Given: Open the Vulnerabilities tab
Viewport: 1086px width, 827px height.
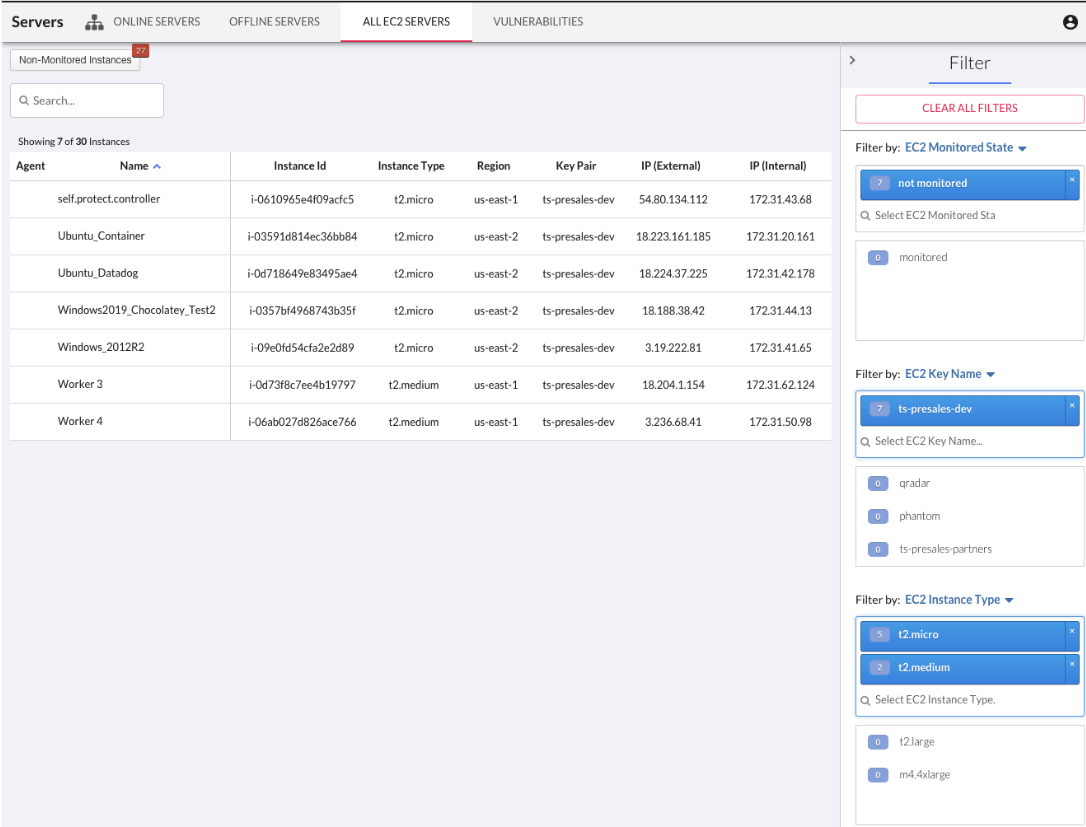Looking at the screenshot, I should [x=538, y=21].
